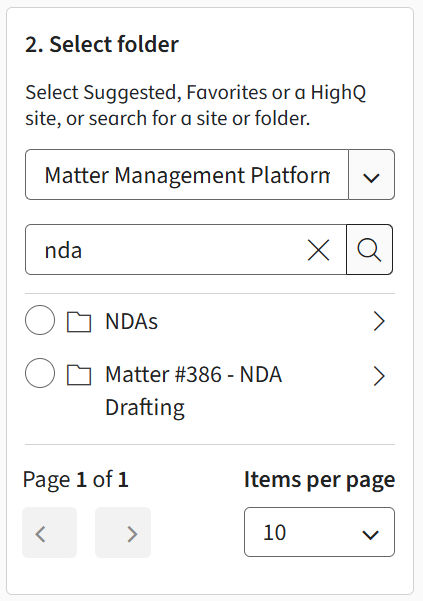Run the folder search with the magnifier icon

(369, 250)
